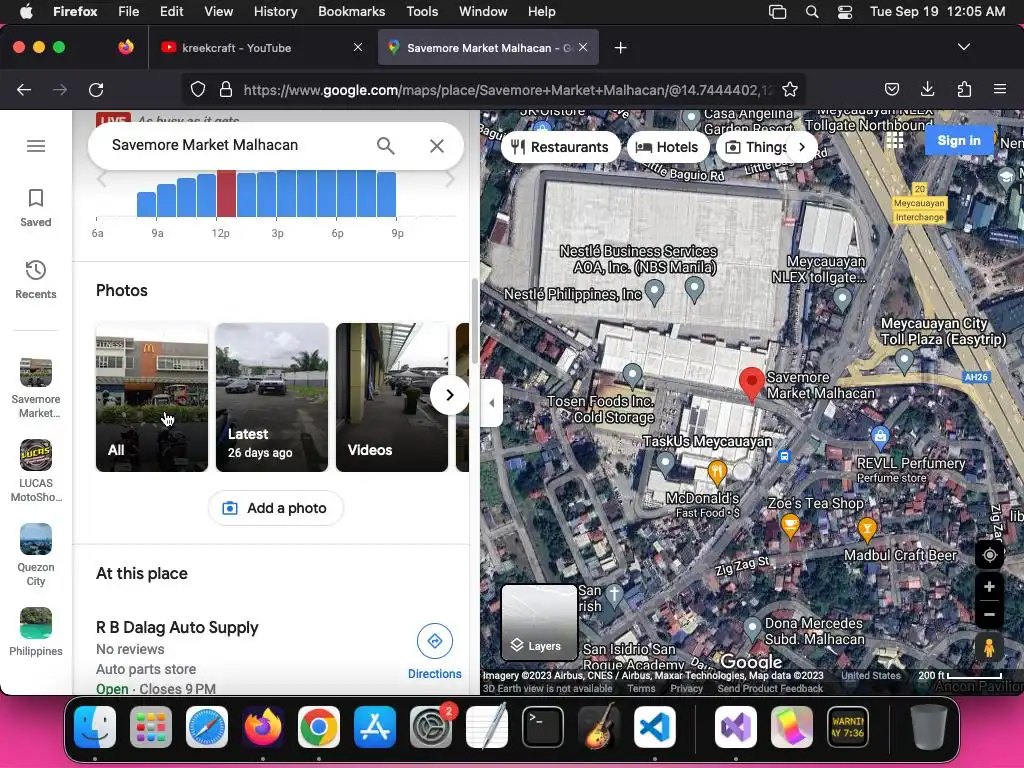The height and width of the screenshot is (768, 1024).
Task: Open the Terms link on map footer
Action: (x=641, y=688)
